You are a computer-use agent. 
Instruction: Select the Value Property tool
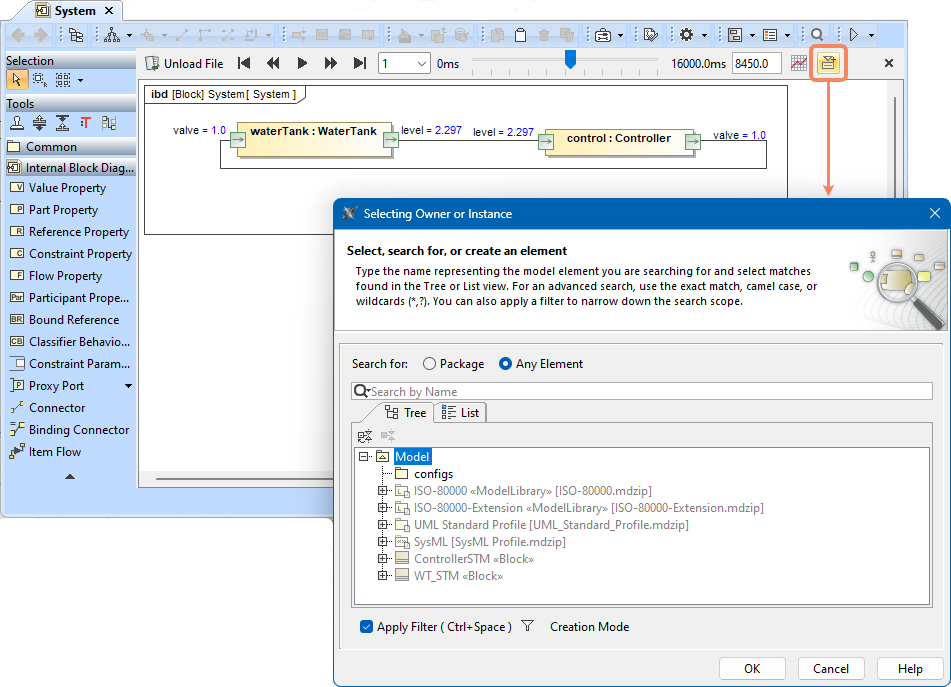click(67, 188)
